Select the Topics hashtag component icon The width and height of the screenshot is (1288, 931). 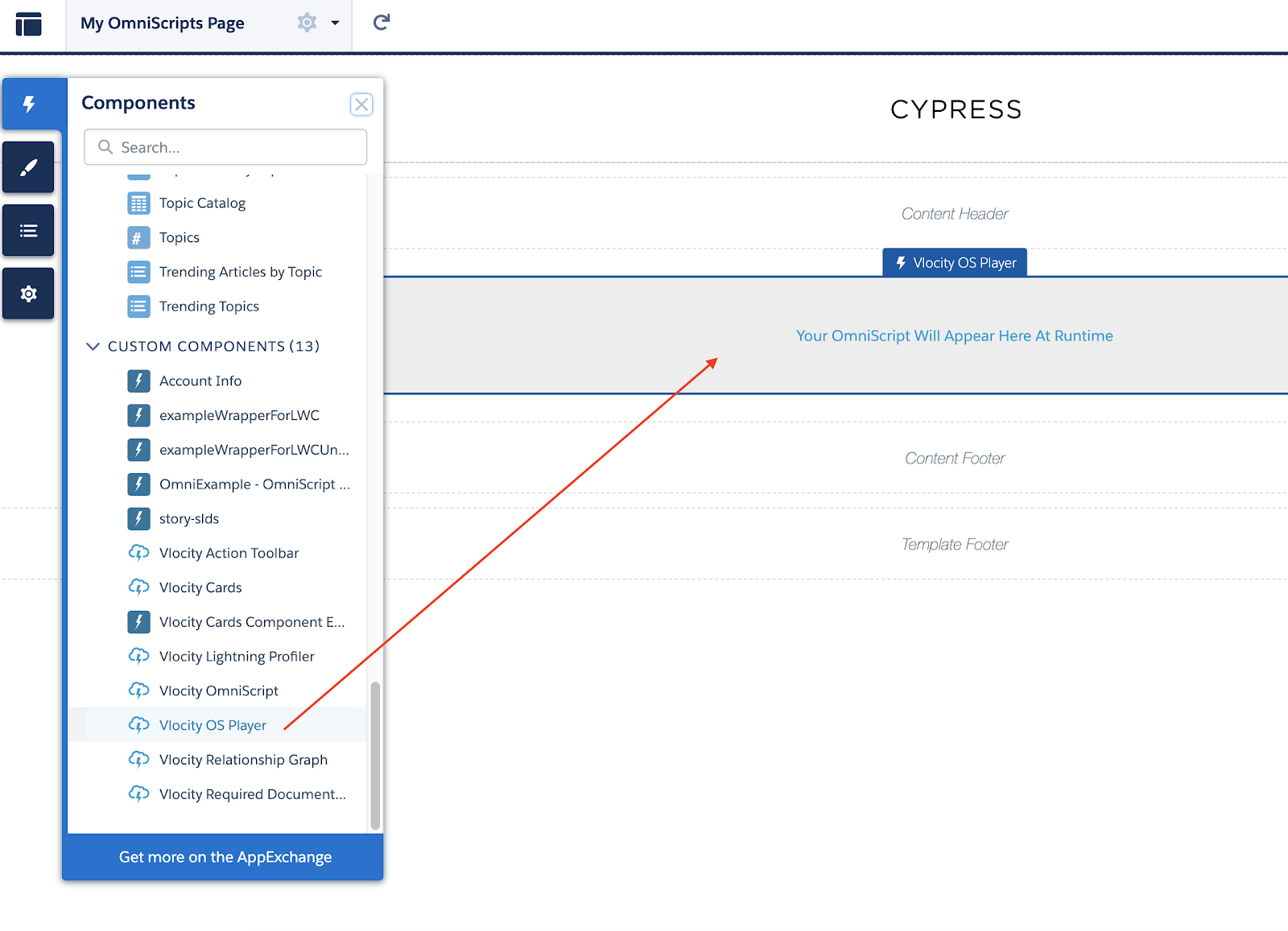138,238
